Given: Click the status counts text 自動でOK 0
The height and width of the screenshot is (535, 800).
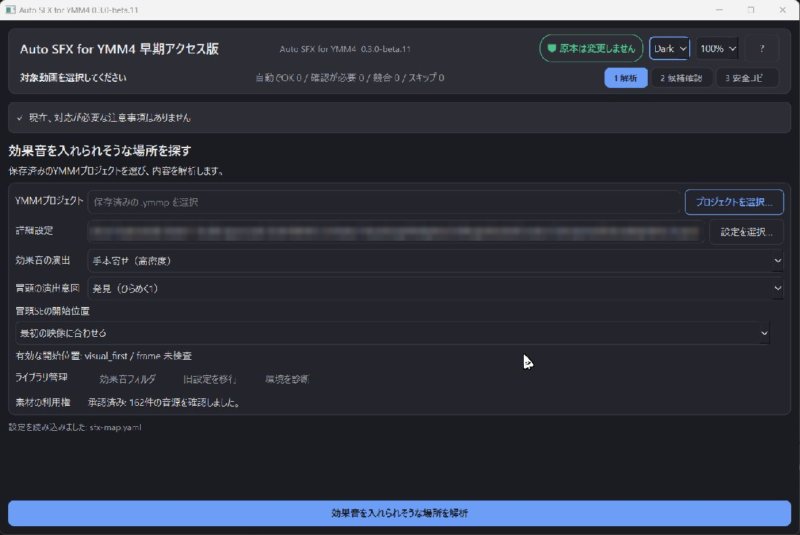Looking at the screenshot, I should (349, 78).
